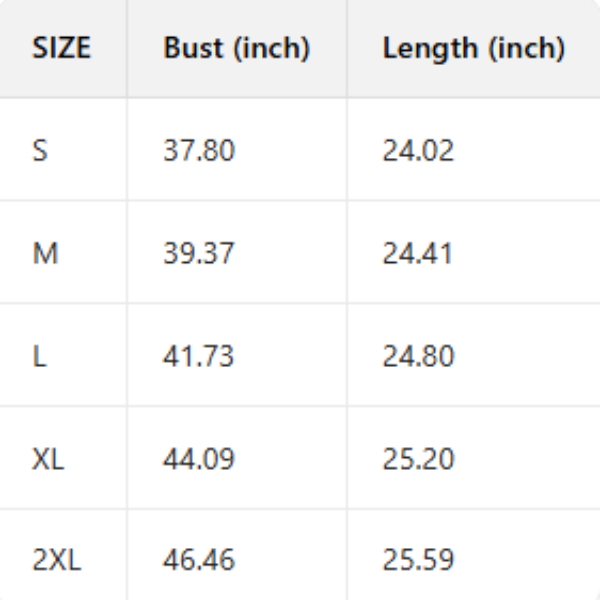Select length value 25.59
The image size is (600, 600).
tap(418, 560)
